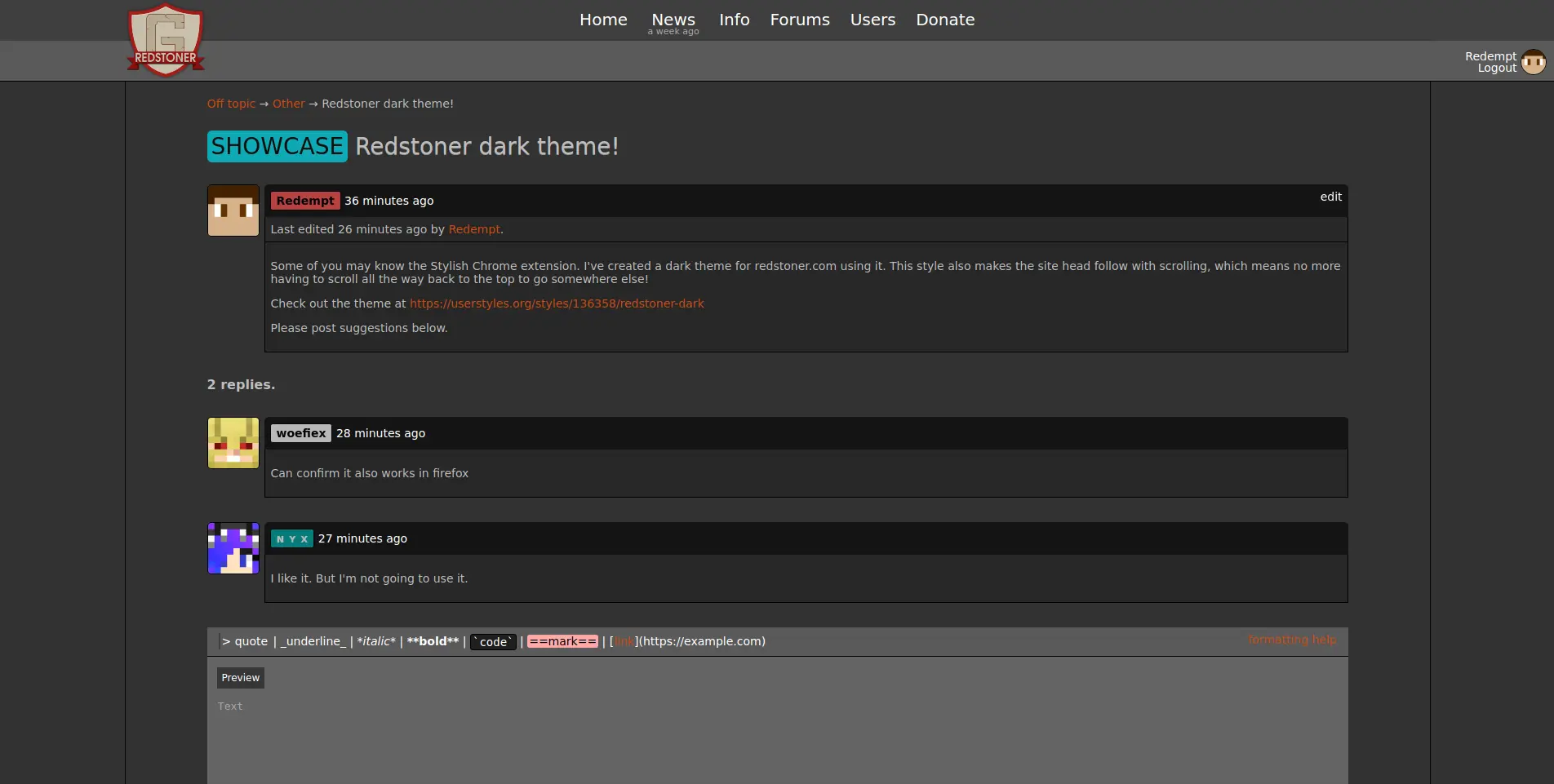Insert a link using the formatting bar
The image size is (1554, 784).
tap(625, 641)
